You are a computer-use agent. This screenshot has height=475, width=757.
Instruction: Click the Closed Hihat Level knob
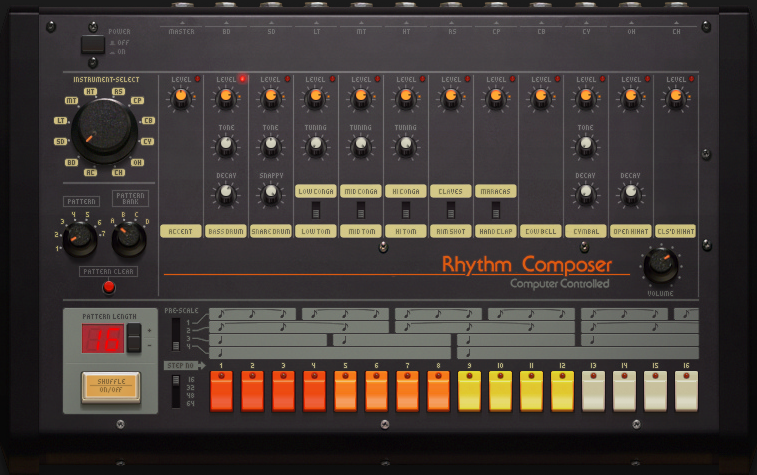coord(676,98)
